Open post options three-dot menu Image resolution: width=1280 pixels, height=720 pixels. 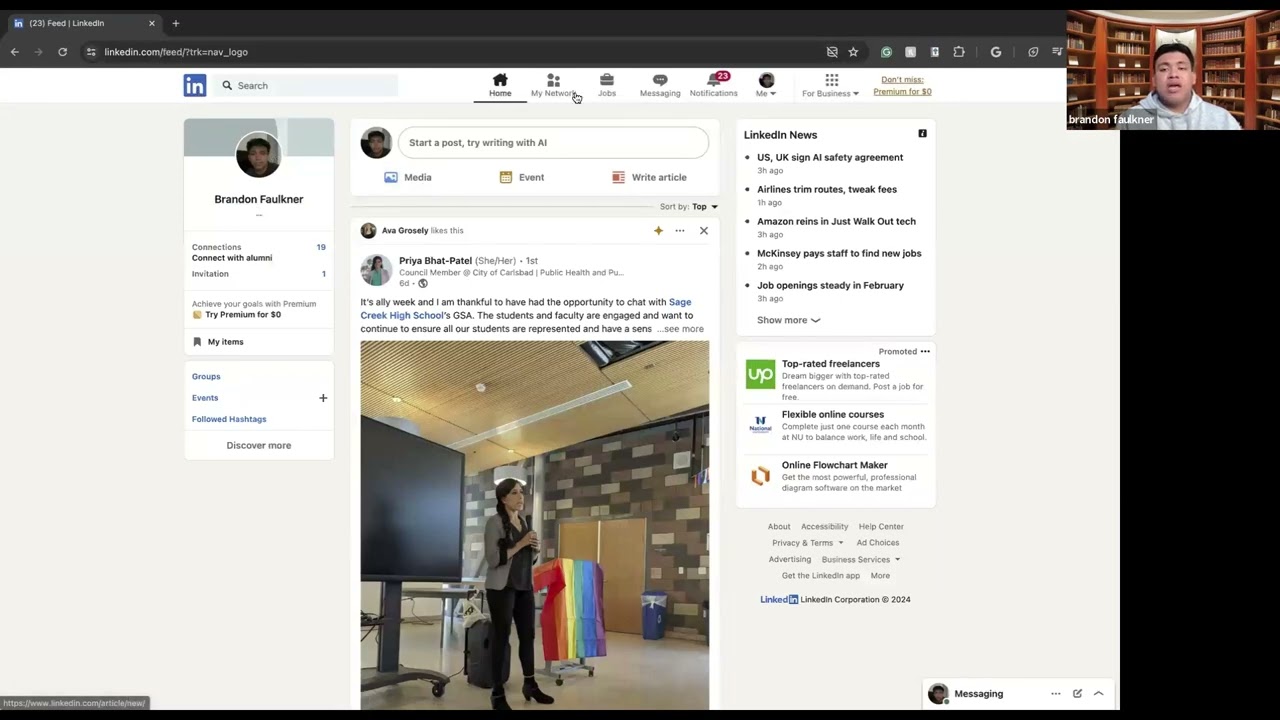[x=680, y=231]
